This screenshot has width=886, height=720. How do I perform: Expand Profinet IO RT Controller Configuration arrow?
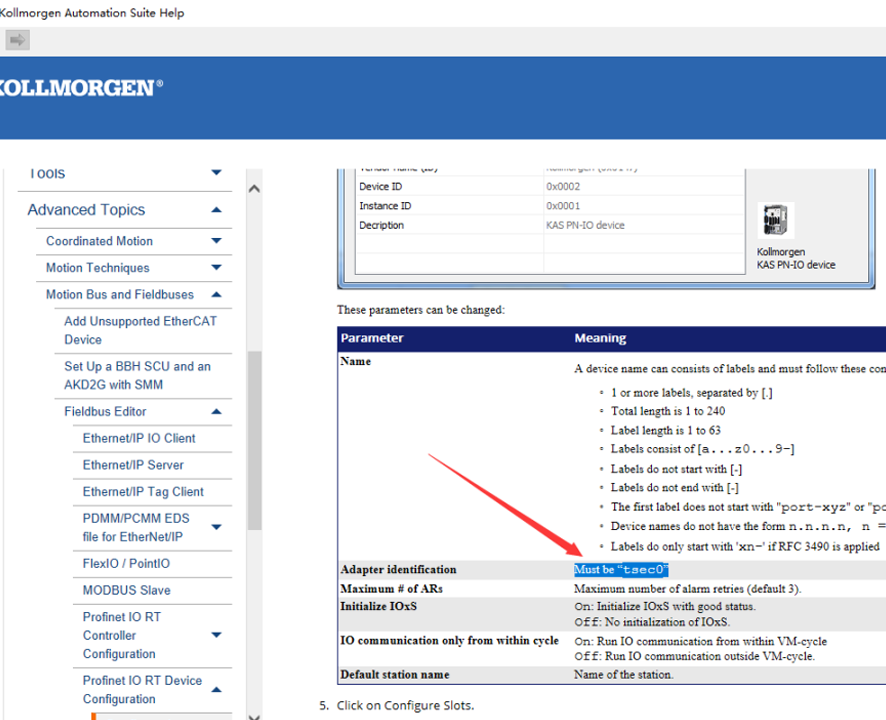[216, 635]
